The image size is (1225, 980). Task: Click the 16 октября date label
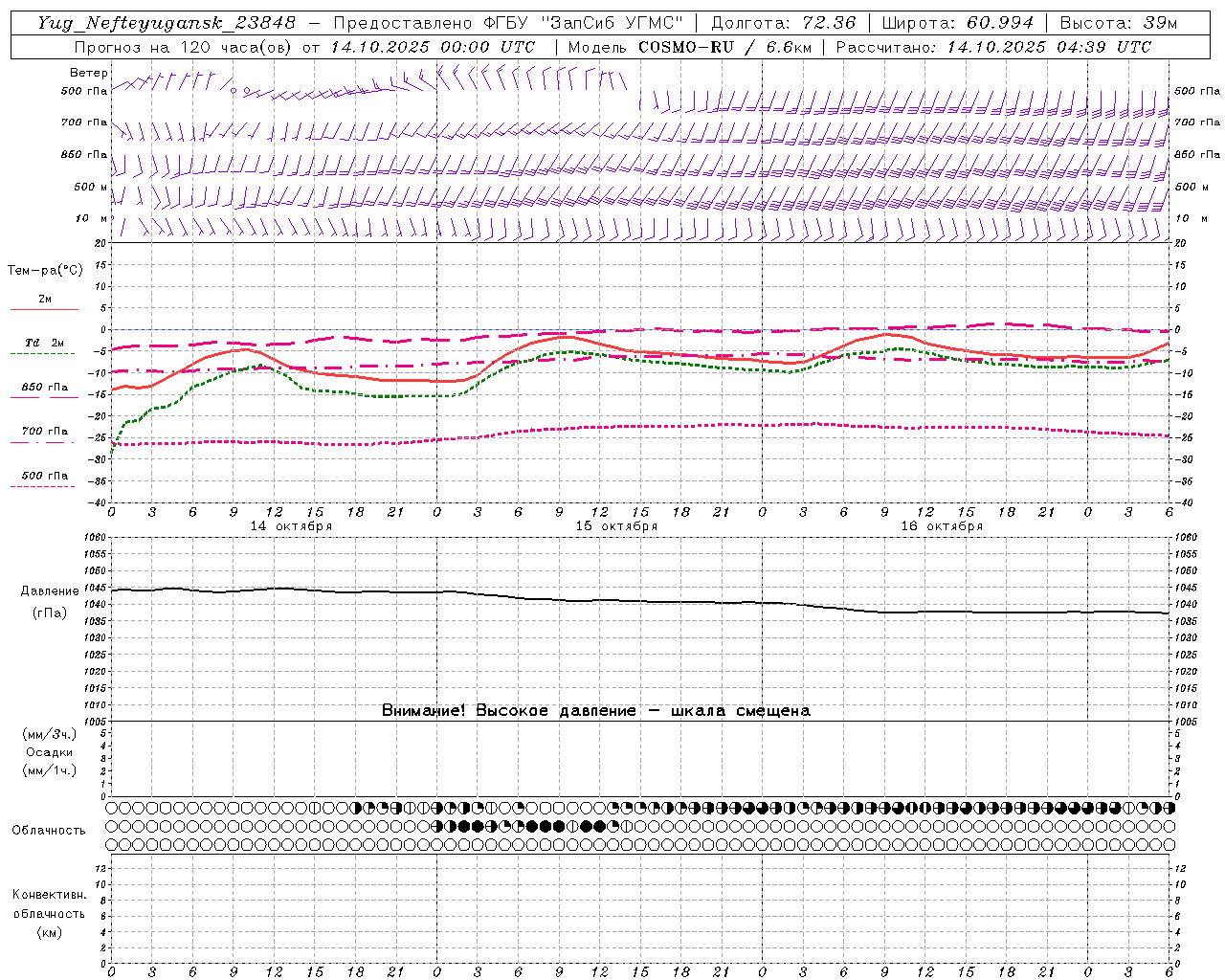coord(942,526)
